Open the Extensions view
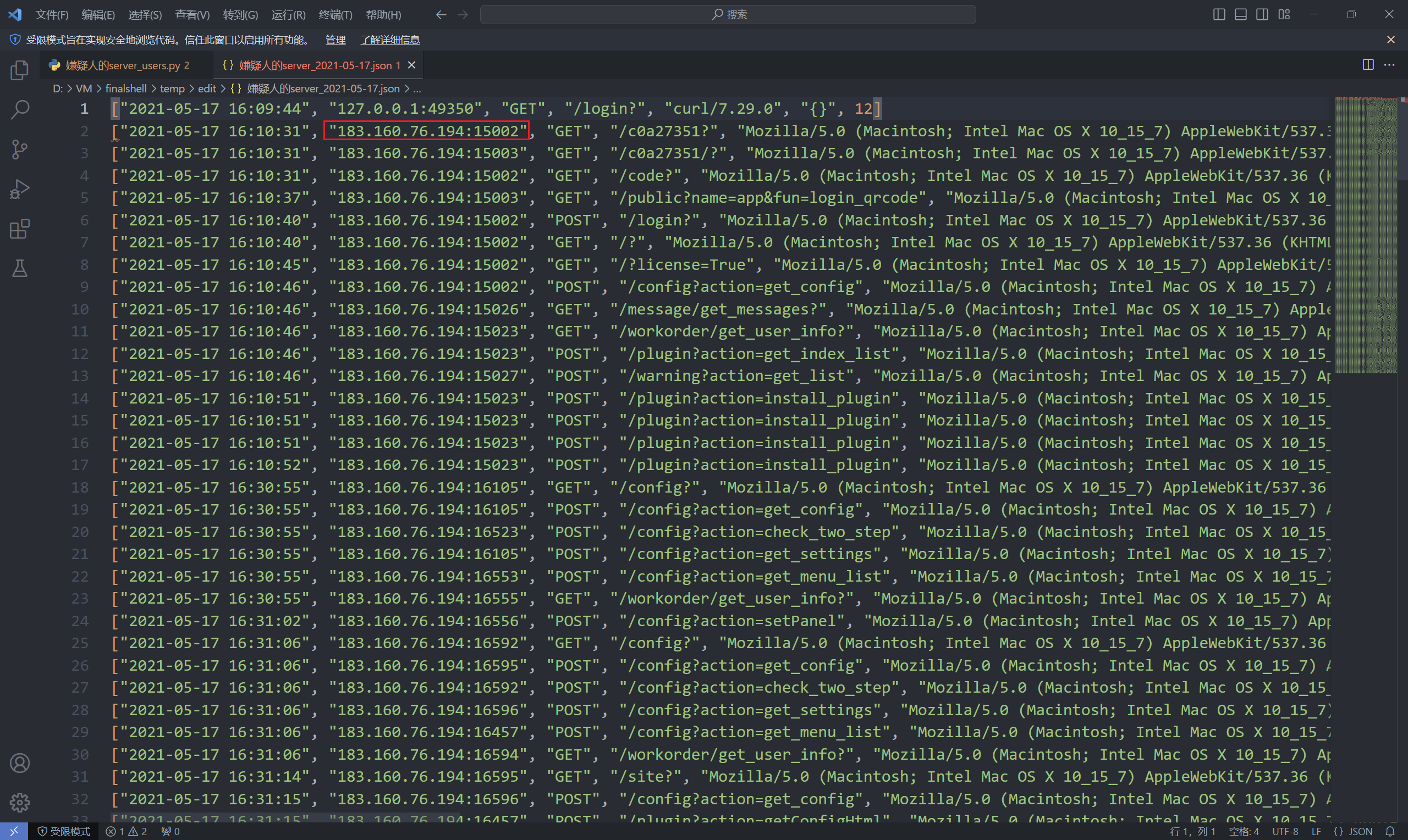Image resolution: width=1408 pixels, height=840 pixels. 20,229
